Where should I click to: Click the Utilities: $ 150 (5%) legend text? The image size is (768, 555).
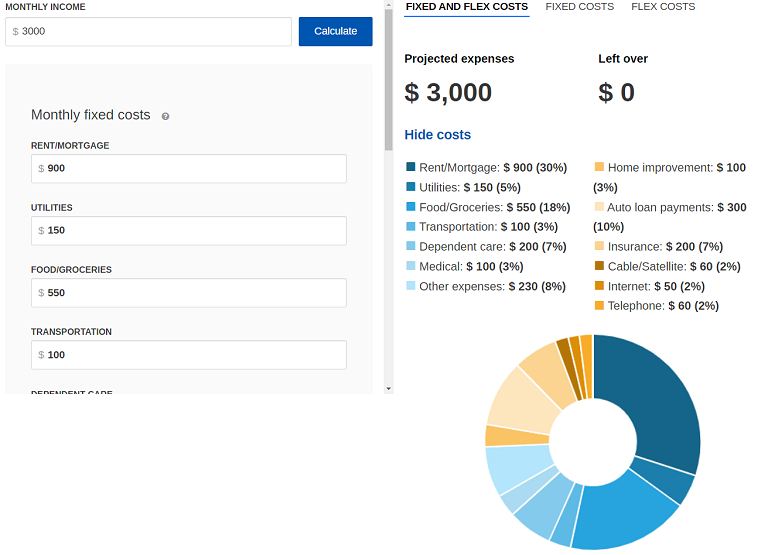tap(470, 188)
